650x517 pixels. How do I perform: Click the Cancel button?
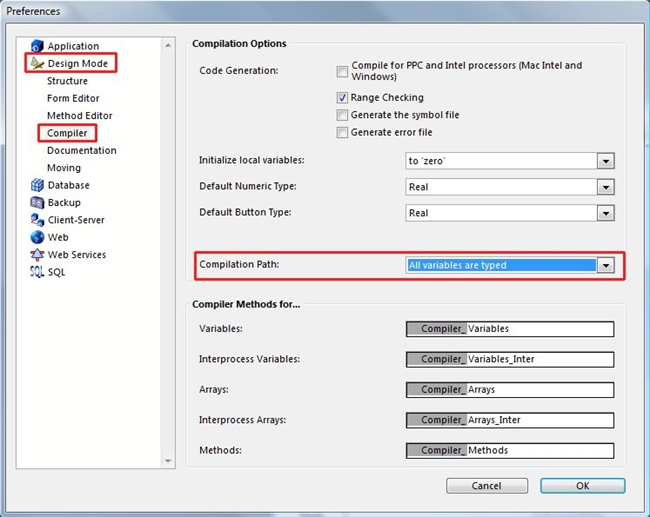486,486
